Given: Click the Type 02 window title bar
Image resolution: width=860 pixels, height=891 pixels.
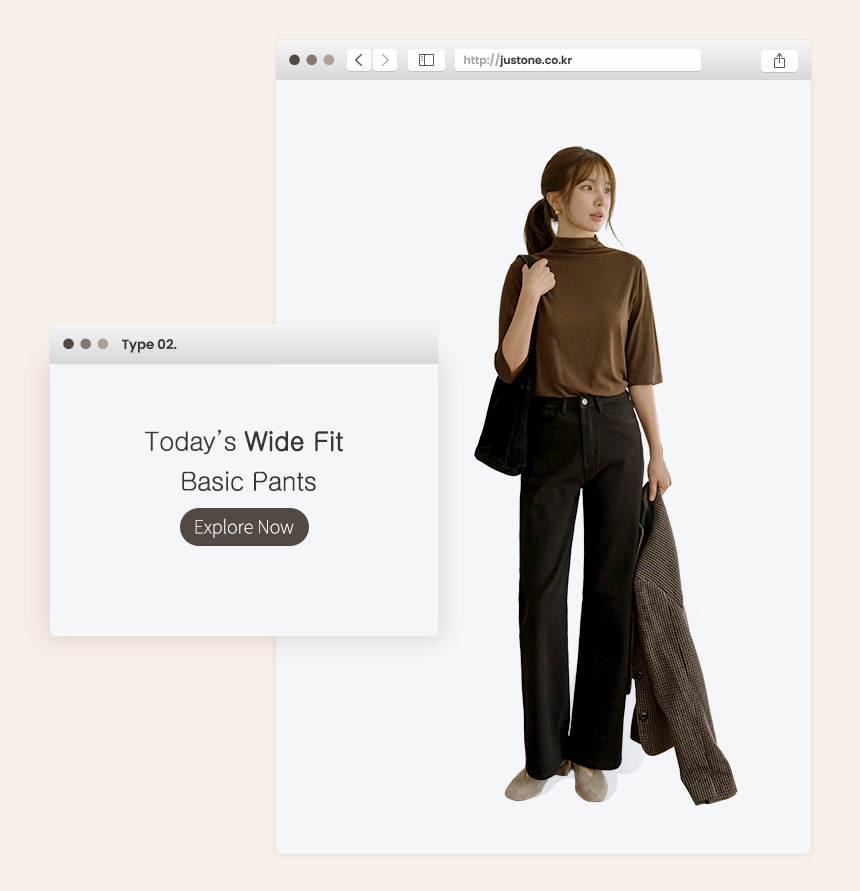Looking at the screenshot, I should (x=244, y=344).
